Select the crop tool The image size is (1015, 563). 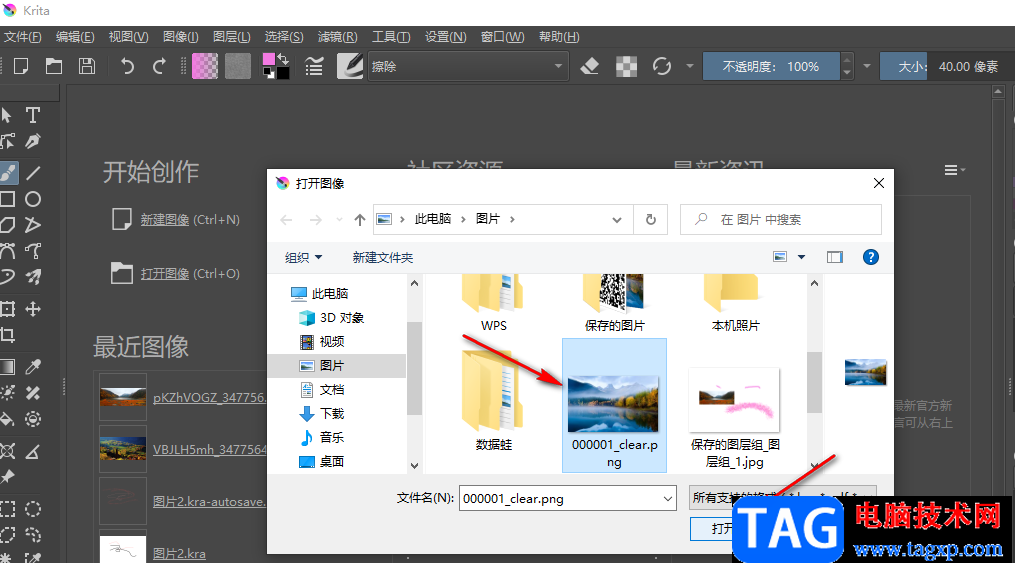tap(8, 335)
